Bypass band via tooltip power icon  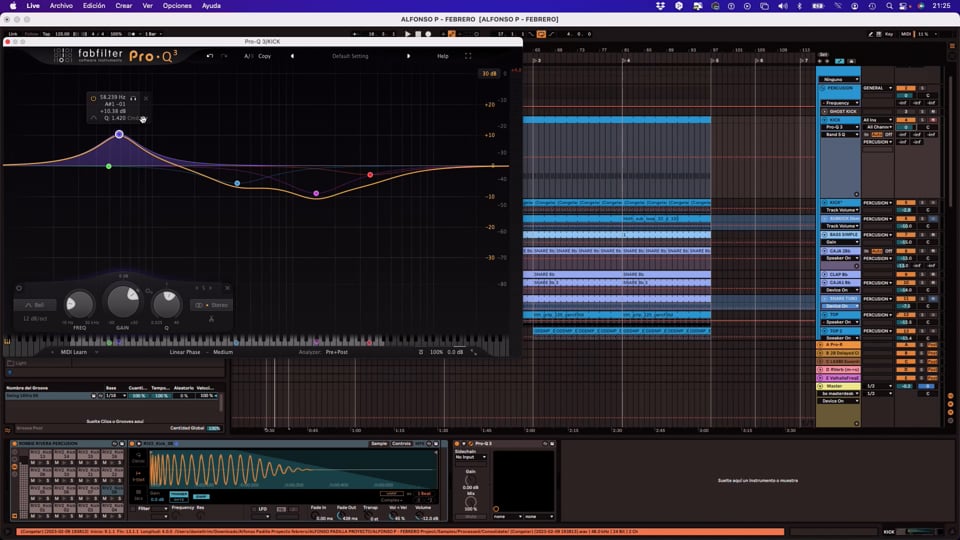pyautogui.click(x=93, y=98)
